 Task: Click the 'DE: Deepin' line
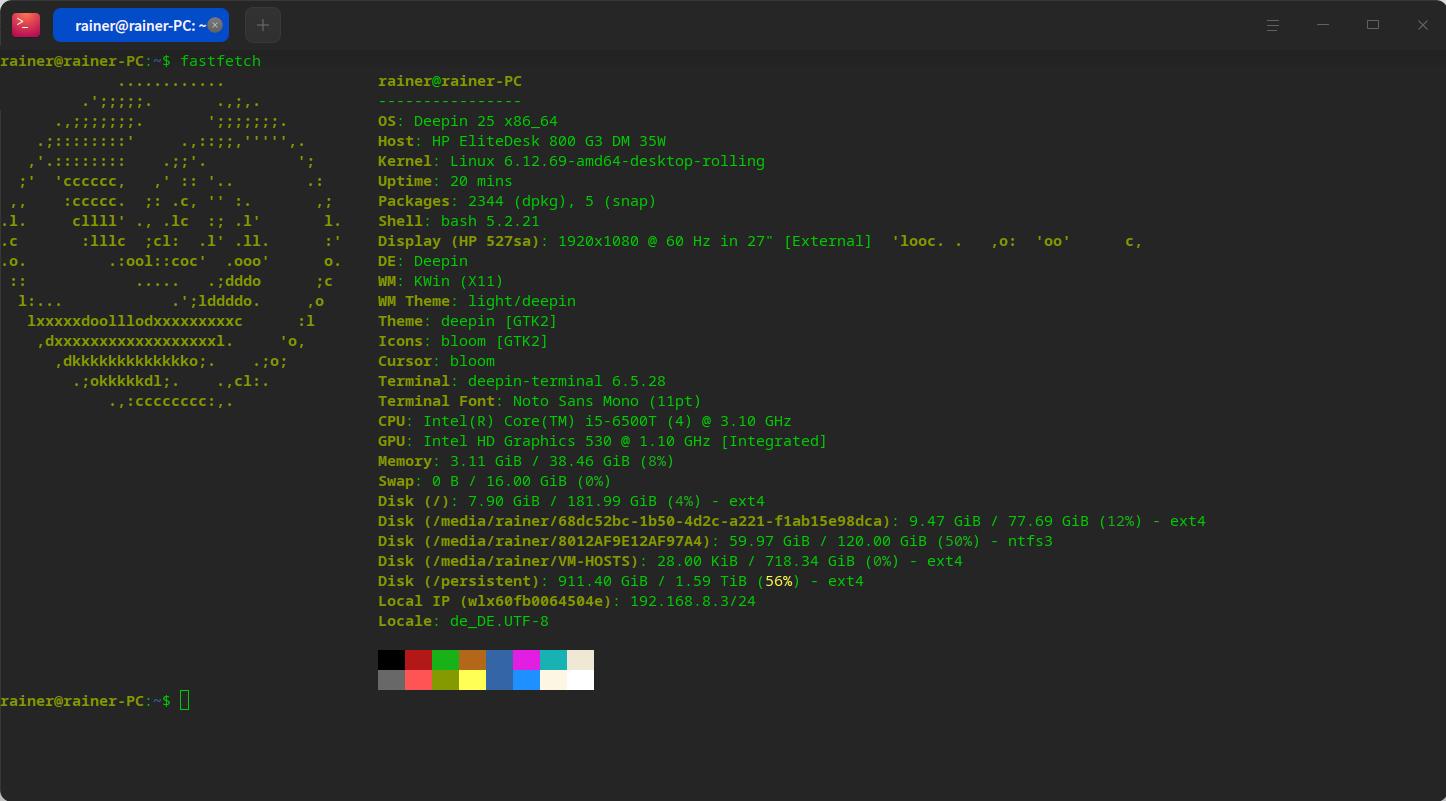[x=423, y=261]
